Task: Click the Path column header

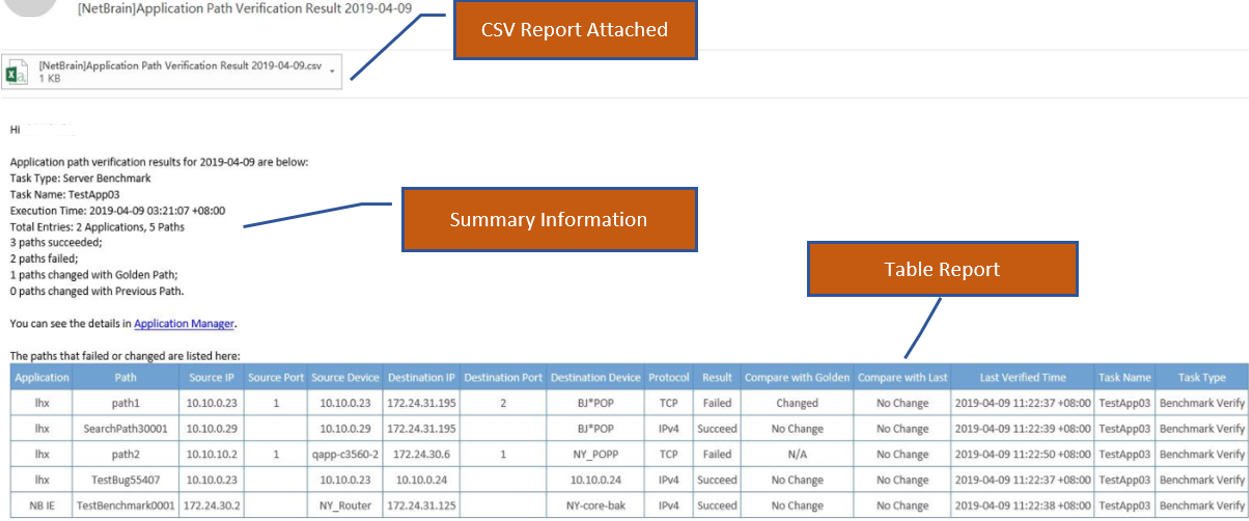Action: pos(126,378)
